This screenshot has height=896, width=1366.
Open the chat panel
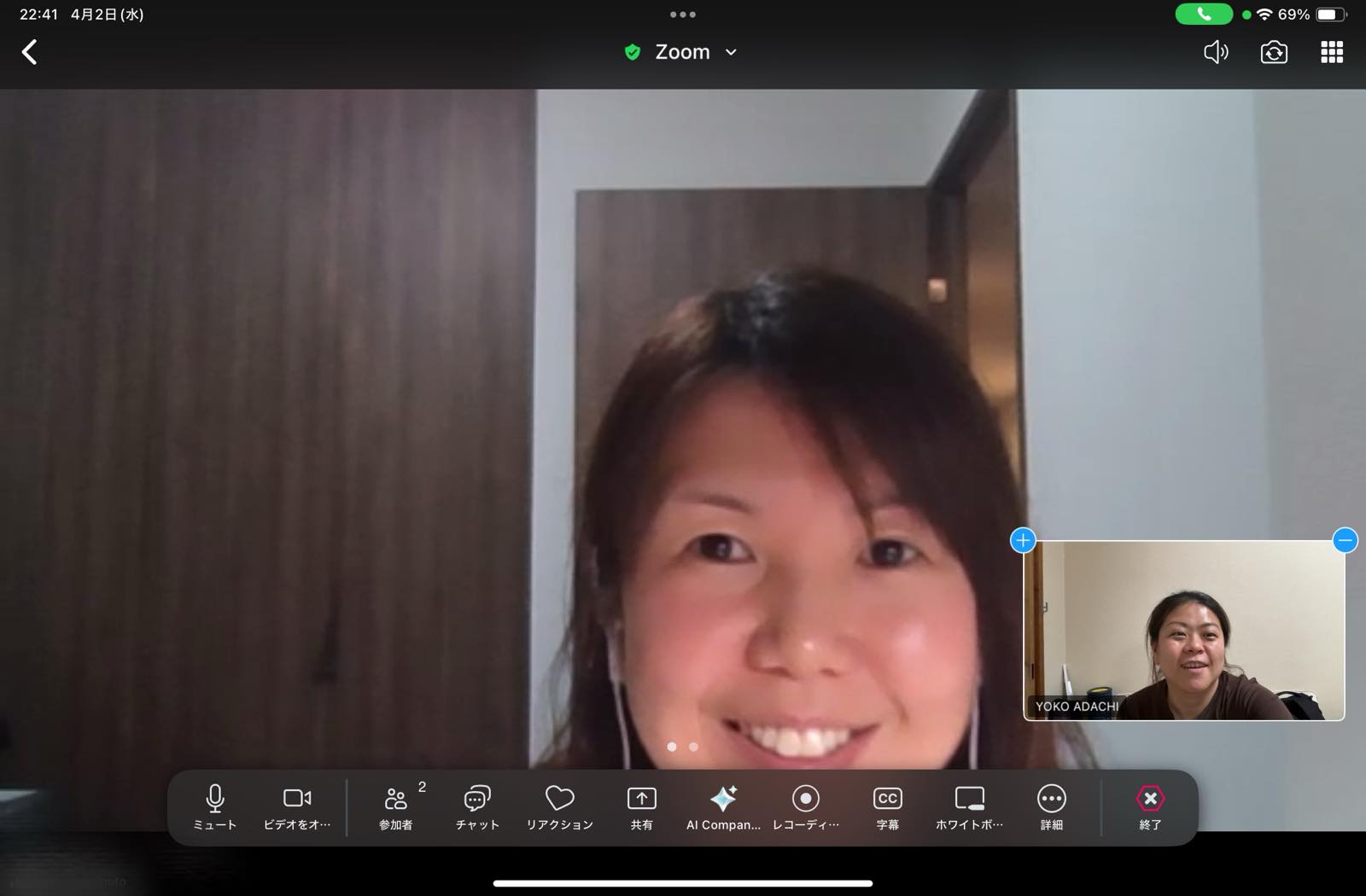click(x=476, y=806)
